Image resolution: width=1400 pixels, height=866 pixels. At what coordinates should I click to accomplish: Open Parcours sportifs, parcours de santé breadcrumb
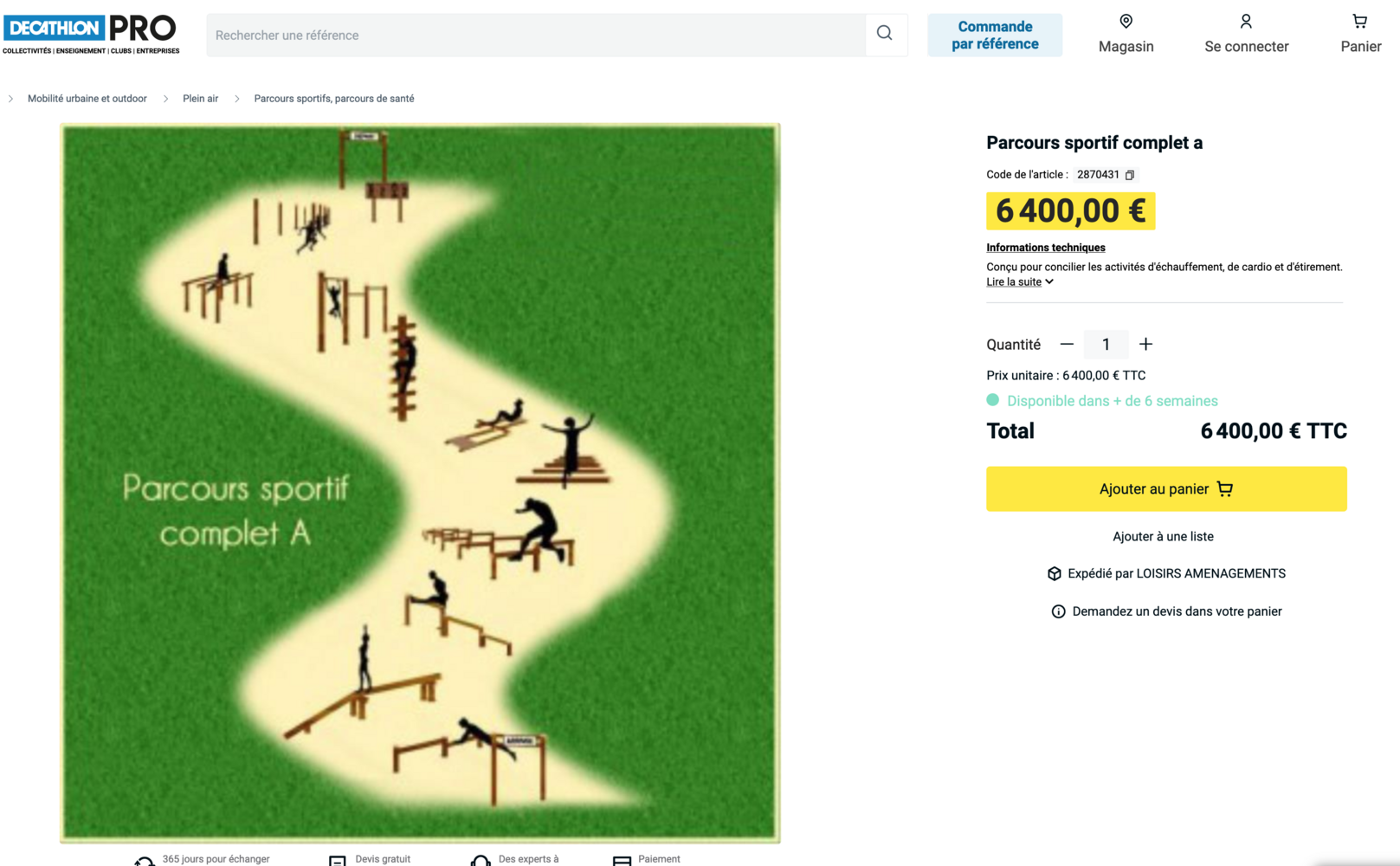click(333, 99)
